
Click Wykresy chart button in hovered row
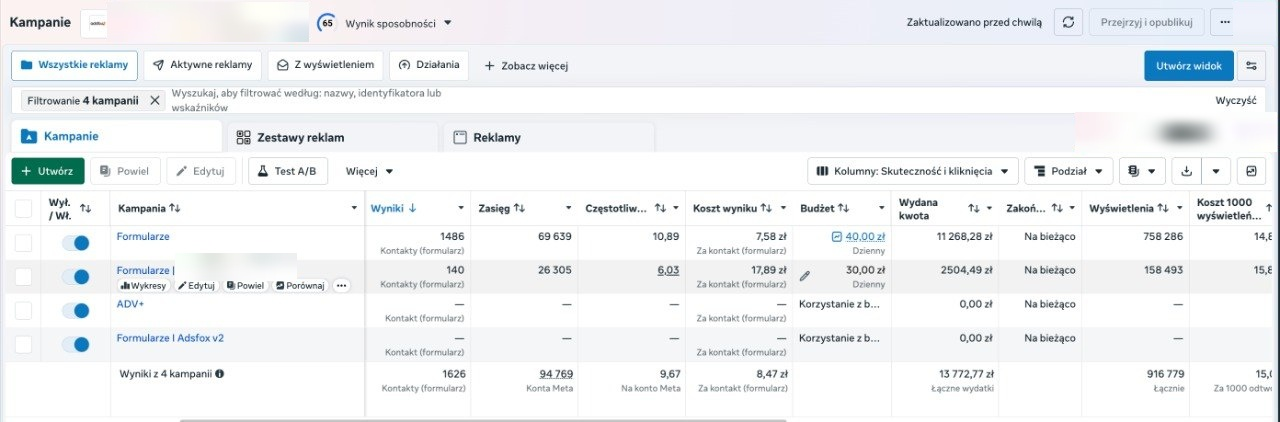[145, 285]
